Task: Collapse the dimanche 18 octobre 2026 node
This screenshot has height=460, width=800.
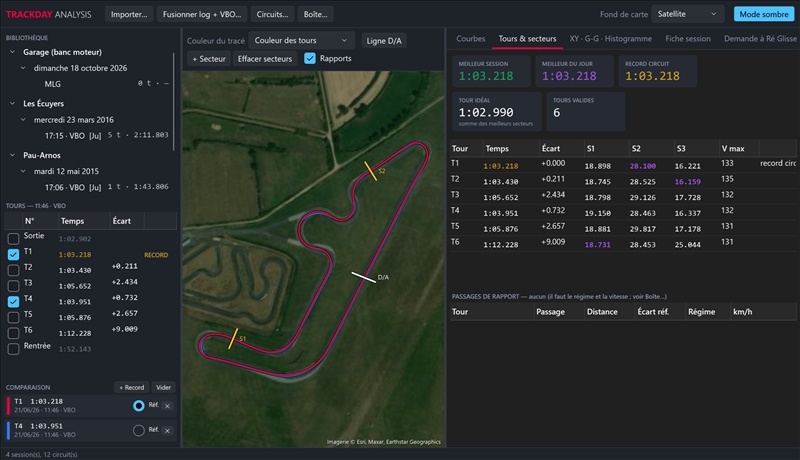Action: 23,68
